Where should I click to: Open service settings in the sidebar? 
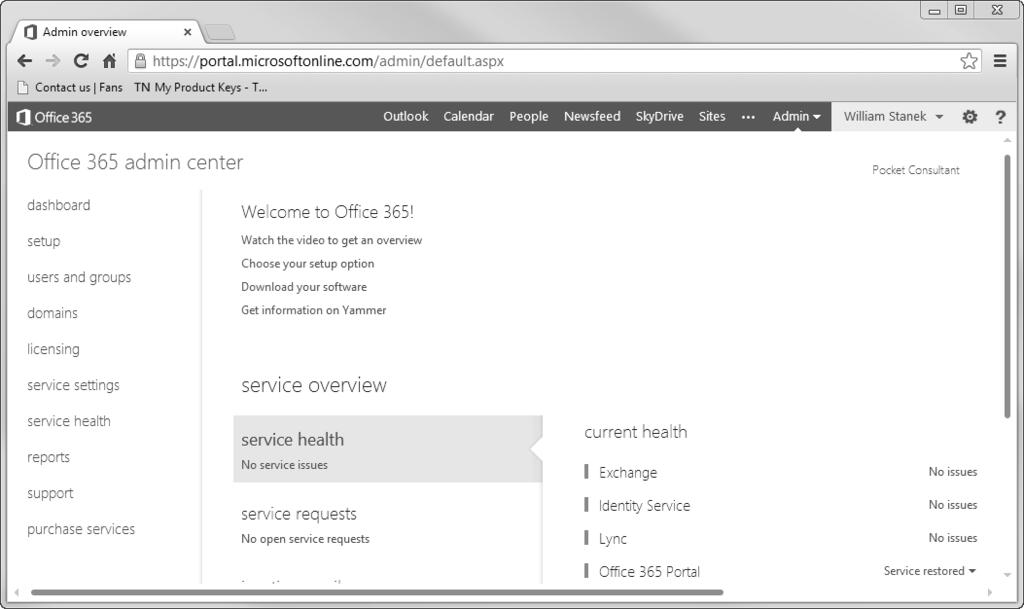point(73,385)
